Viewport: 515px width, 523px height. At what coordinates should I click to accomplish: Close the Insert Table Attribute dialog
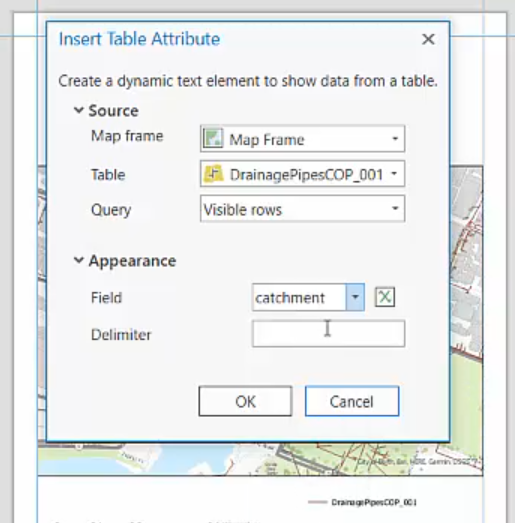[x=428, y=39]
